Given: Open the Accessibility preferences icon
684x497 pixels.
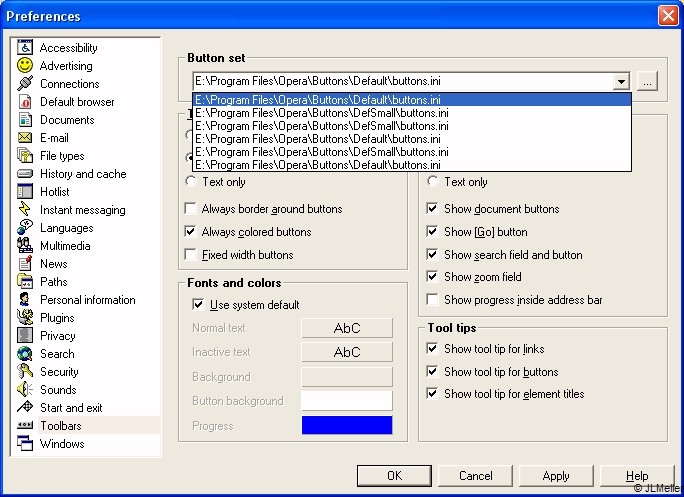Looking at the screenshot, I should click(25, 47).
